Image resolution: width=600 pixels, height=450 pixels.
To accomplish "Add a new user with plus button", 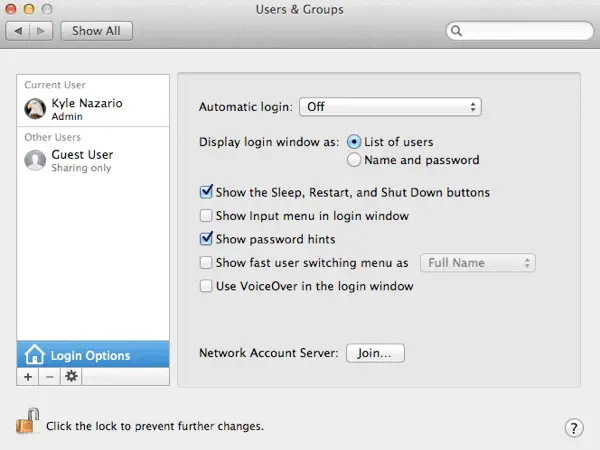I will coord(28,377).
